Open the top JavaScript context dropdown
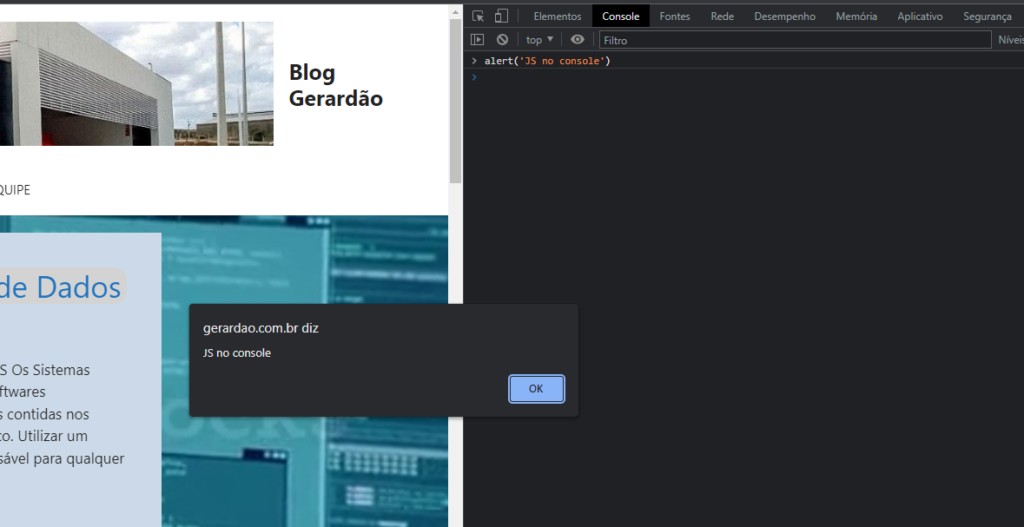 (x=540, y=40)
